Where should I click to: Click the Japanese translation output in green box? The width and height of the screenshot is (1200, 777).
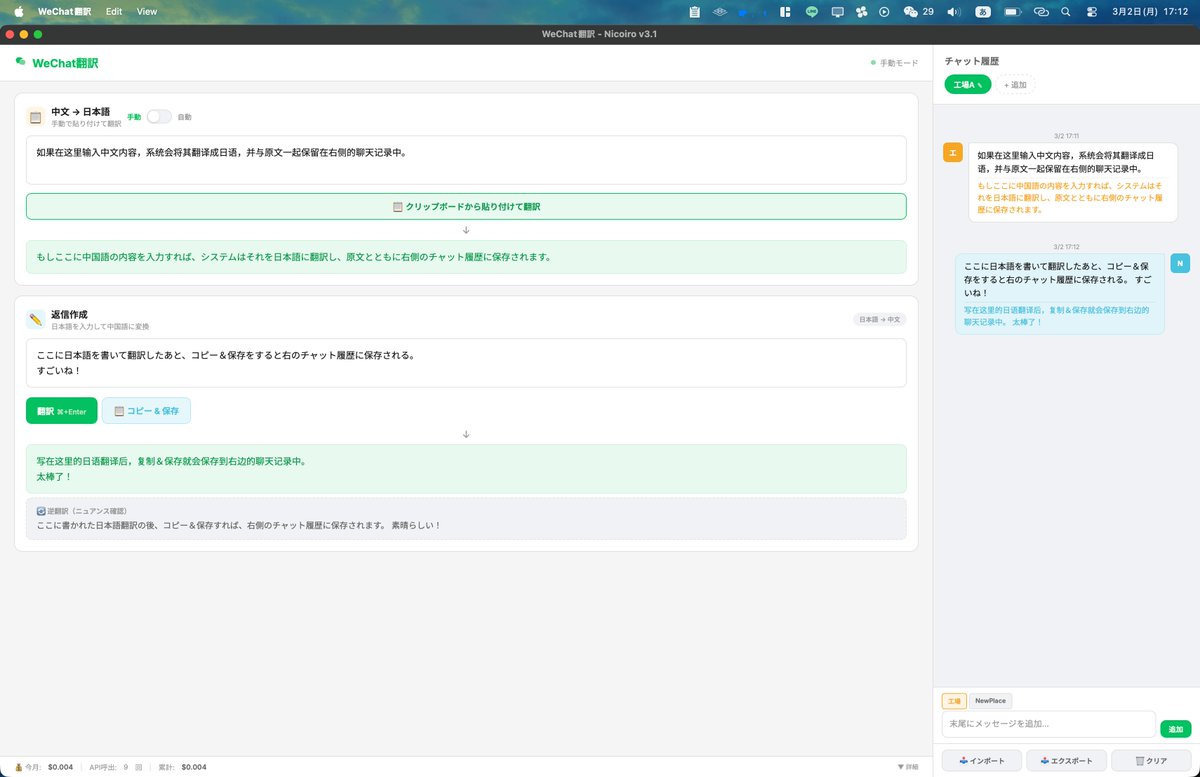(x=466, y=257)
